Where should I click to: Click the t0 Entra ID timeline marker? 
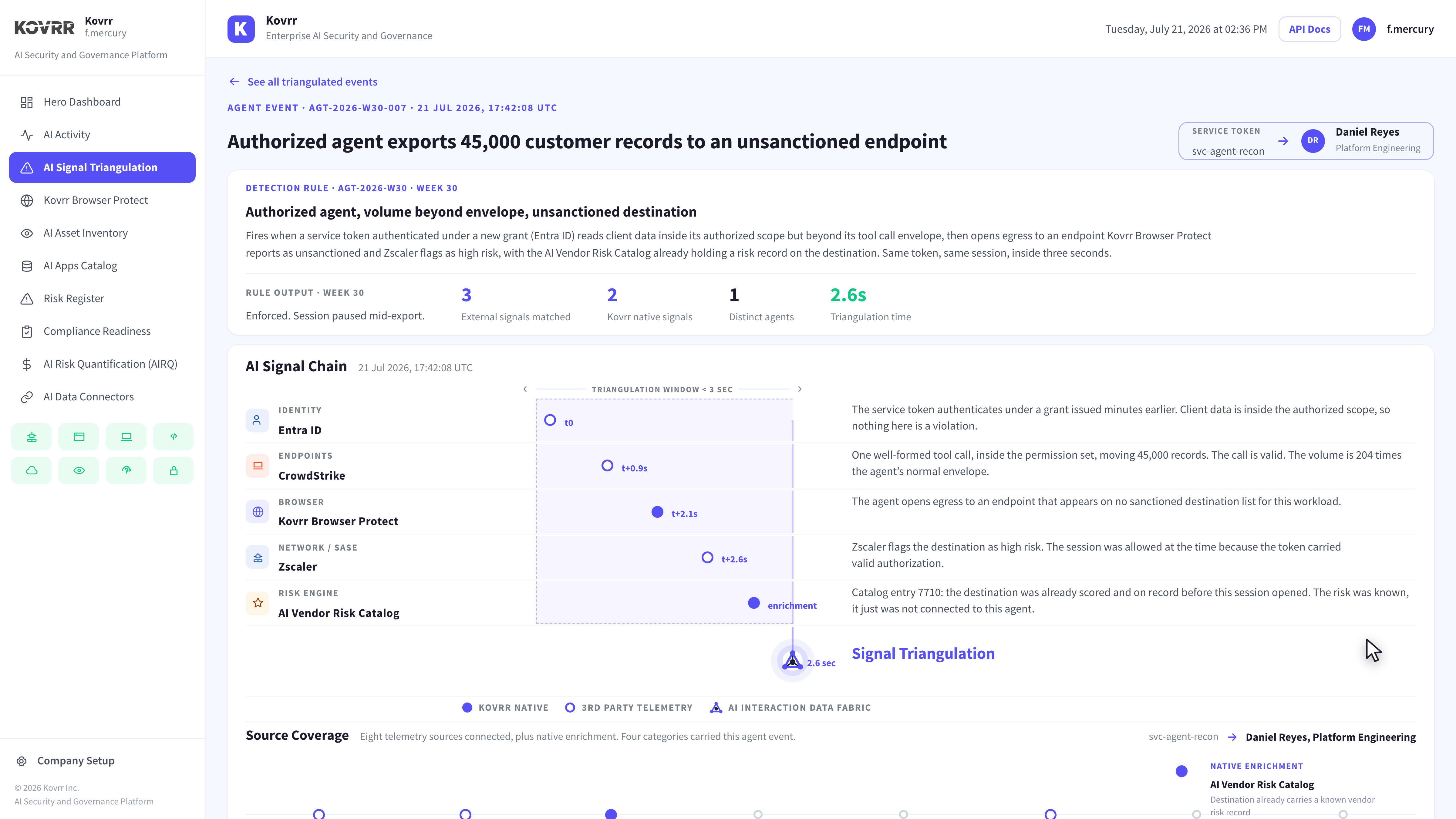click(x=550, y=420)
